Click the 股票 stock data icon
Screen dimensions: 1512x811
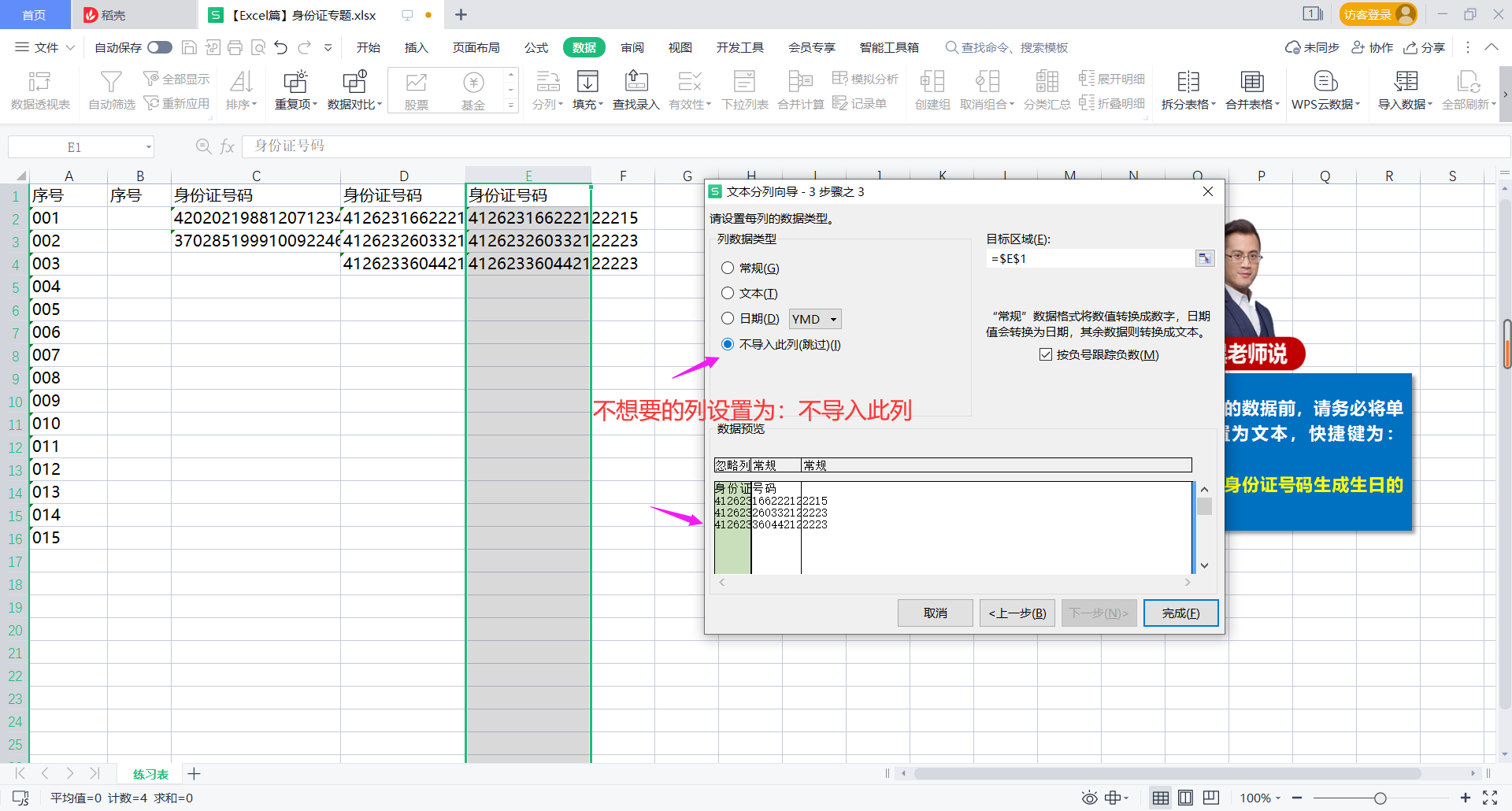(x=416, y=90)
